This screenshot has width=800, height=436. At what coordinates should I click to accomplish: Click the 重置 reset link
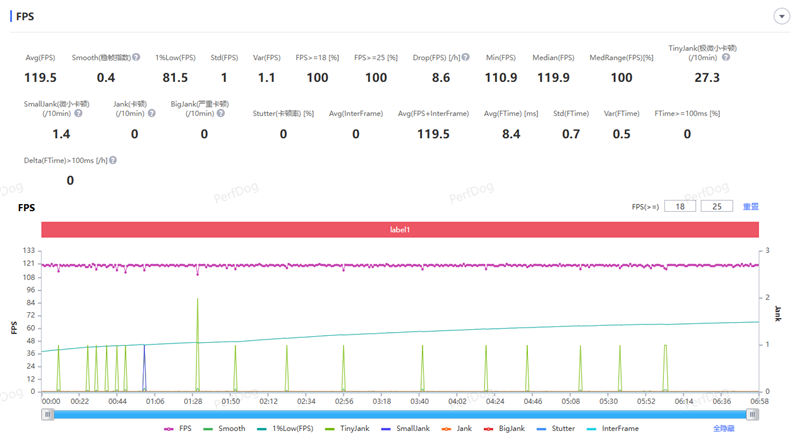coord(750,206)
